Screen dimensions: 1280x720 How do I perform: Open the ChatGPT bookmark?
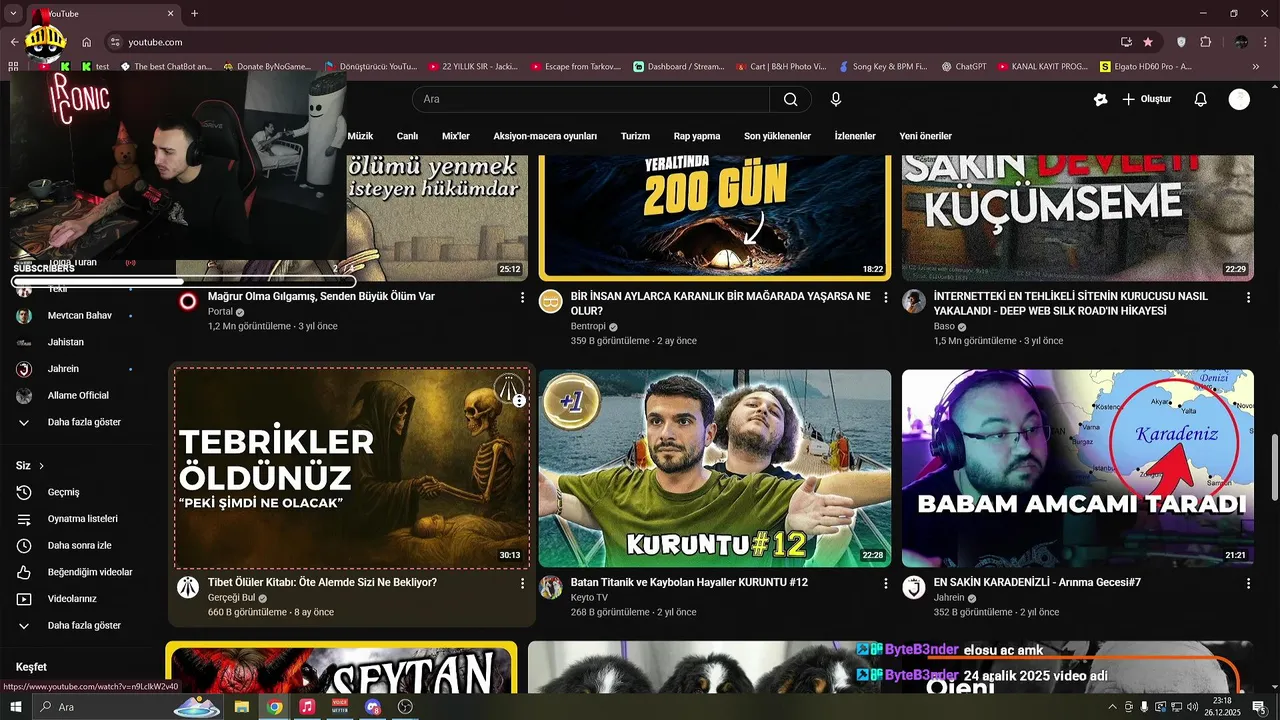pos(964,66)
